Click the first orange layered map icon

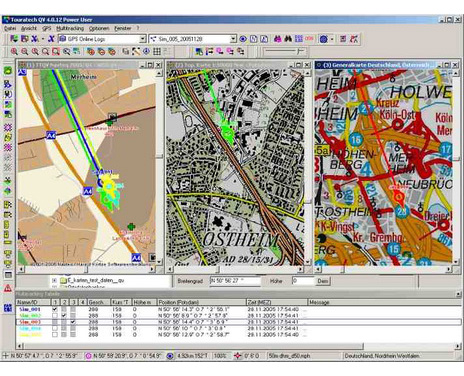pyautogui.click(x=91, y=51)
